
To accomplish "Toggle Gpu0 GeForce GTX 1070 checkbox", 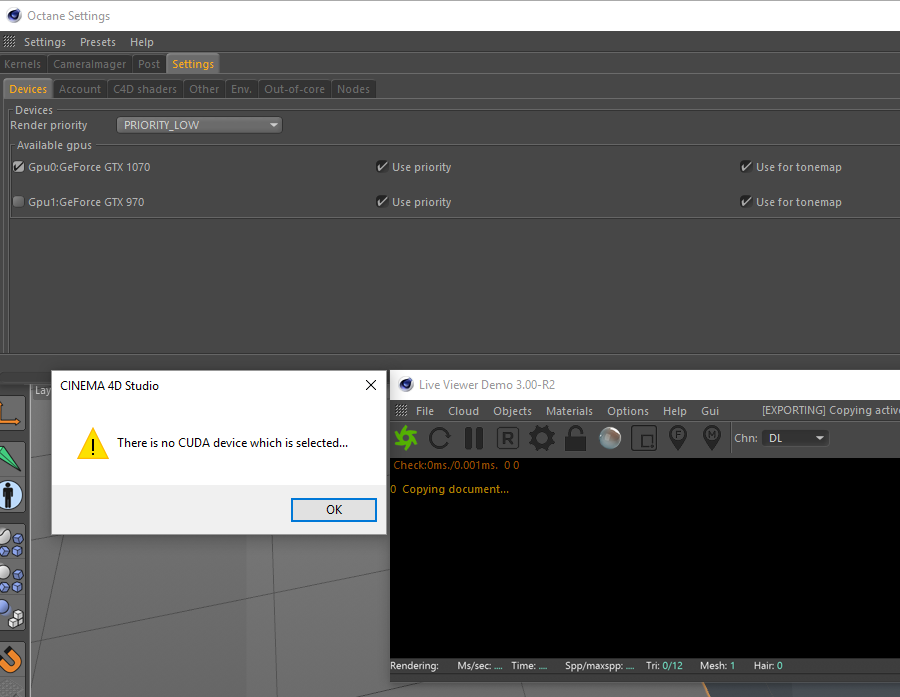I will click(x=19, y=166).
